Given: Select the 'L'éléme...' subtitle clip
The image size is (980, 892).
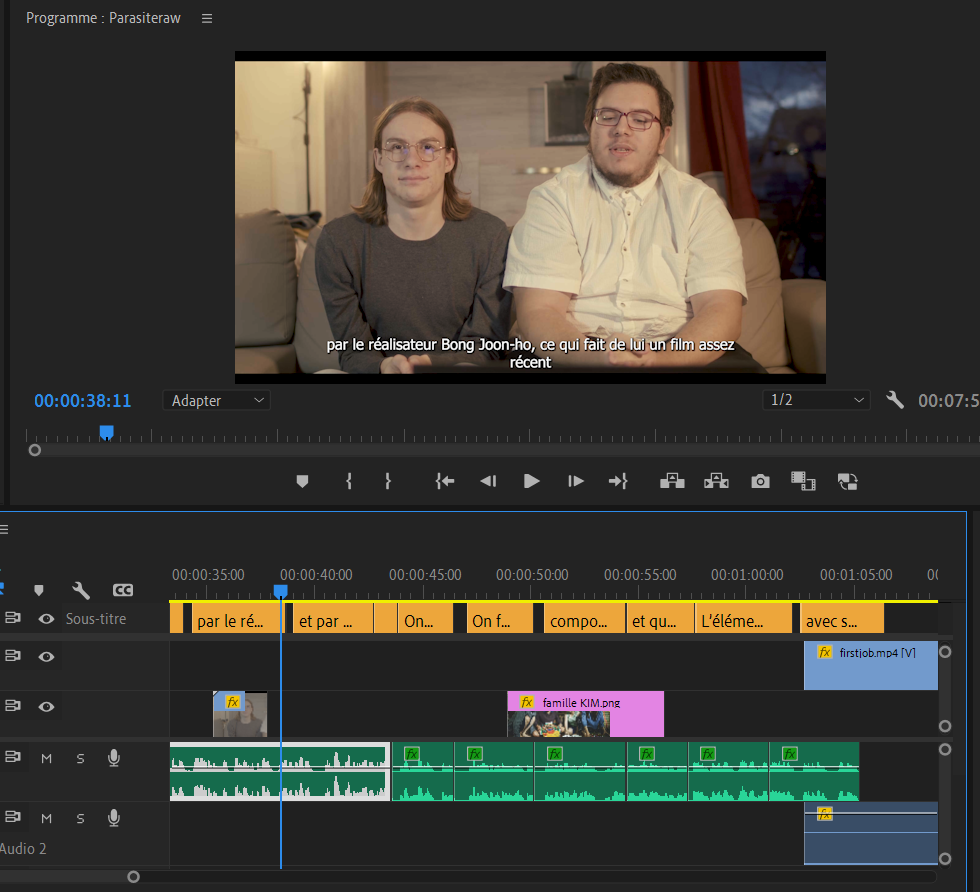Looking at the screenshot, I should pos(743,619).
